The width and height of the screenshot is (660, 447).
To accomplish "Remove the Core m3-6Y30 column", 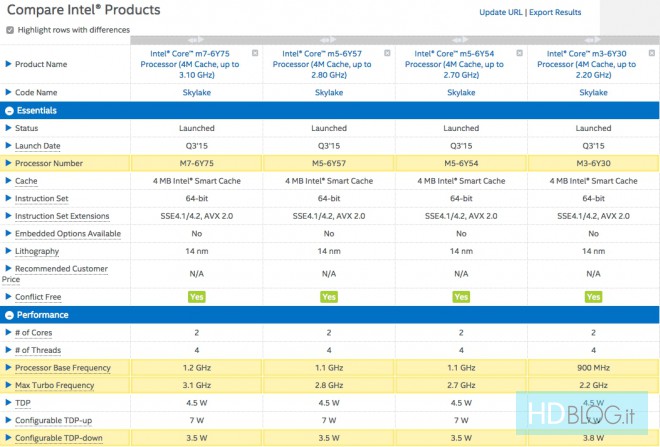I will [651, 52].
